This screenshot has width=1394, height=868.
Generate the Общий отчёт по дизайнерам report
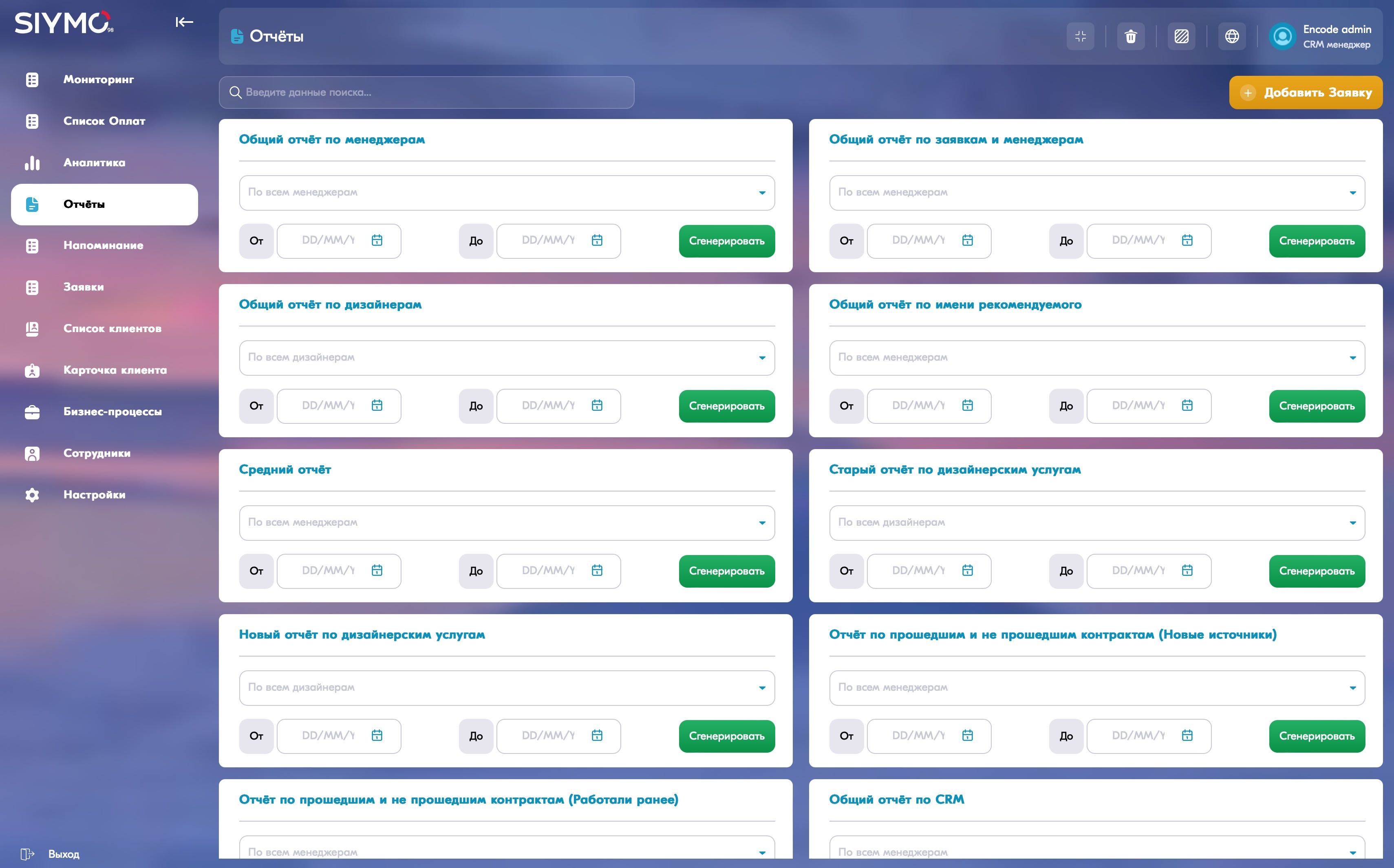coord(726,406)
